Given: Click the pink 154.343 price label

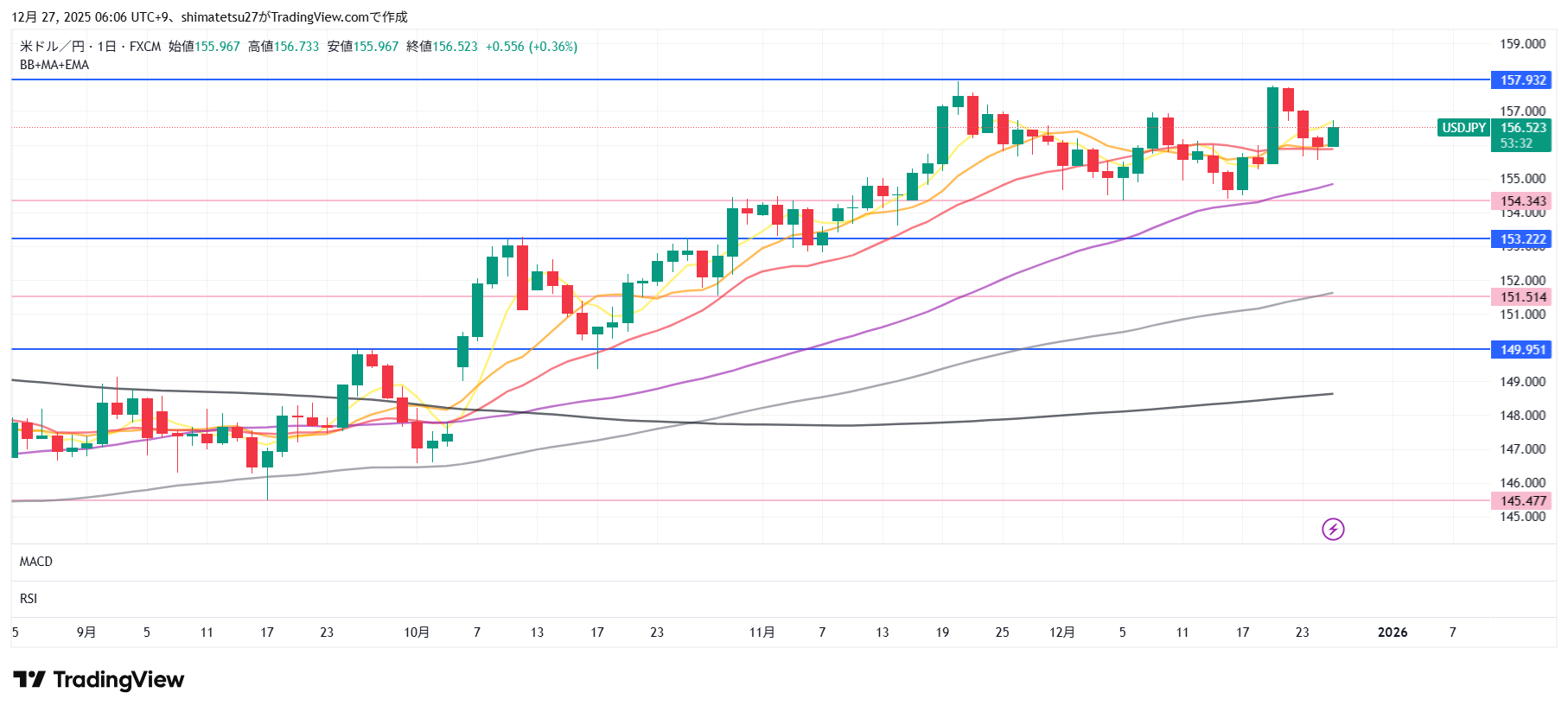Looking at the screenshot, I should click(x=1521, y=201).
